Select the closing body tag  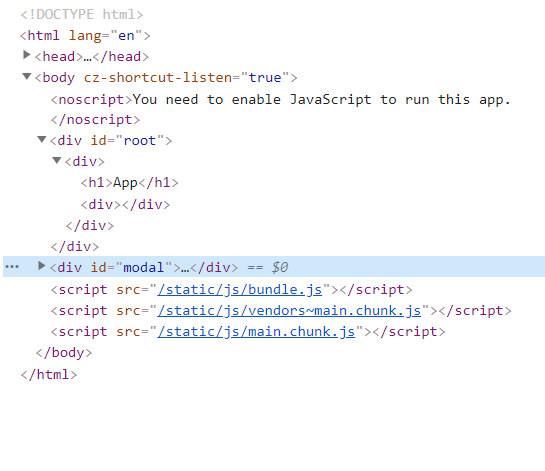click(x=64, y=353)
